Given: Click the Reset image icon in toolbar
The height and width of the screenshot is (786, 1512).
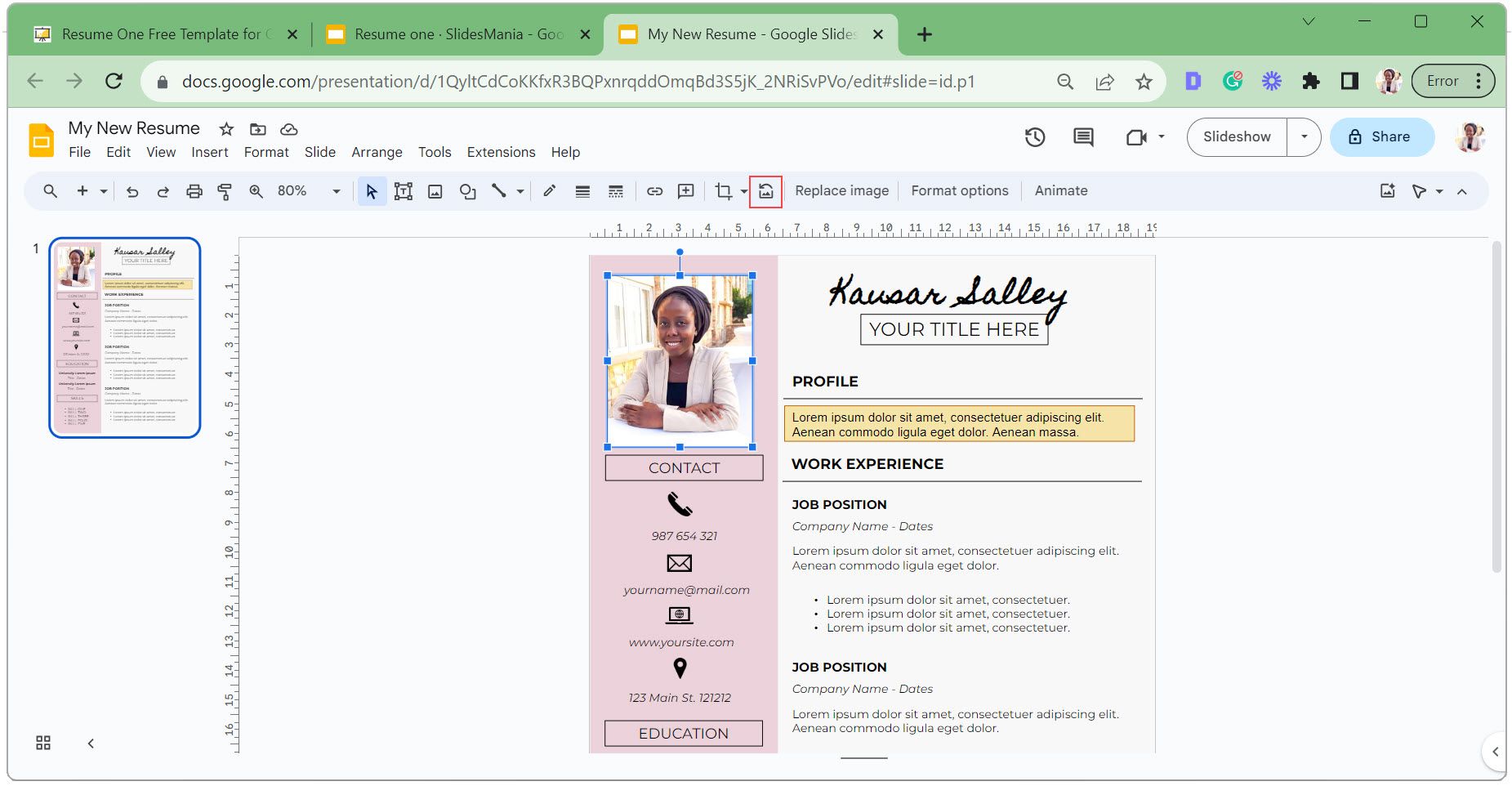Looking at the screenshot, I should coord(765,191).
